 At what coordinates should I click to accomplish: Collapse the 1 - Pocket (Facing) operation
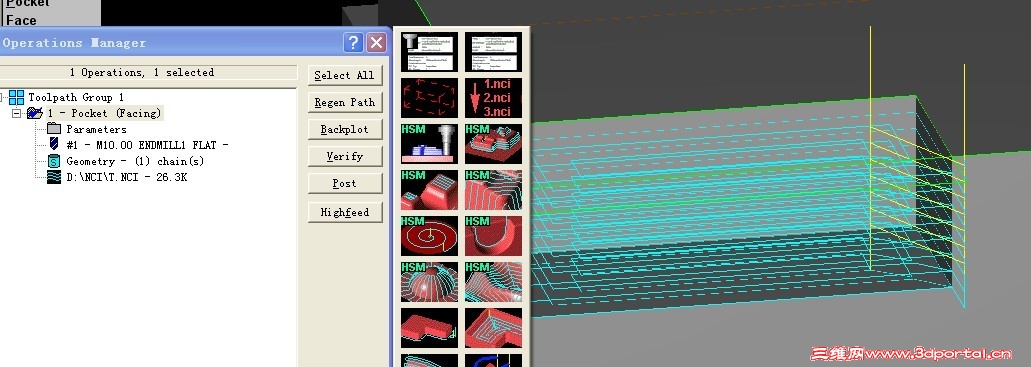17,113
